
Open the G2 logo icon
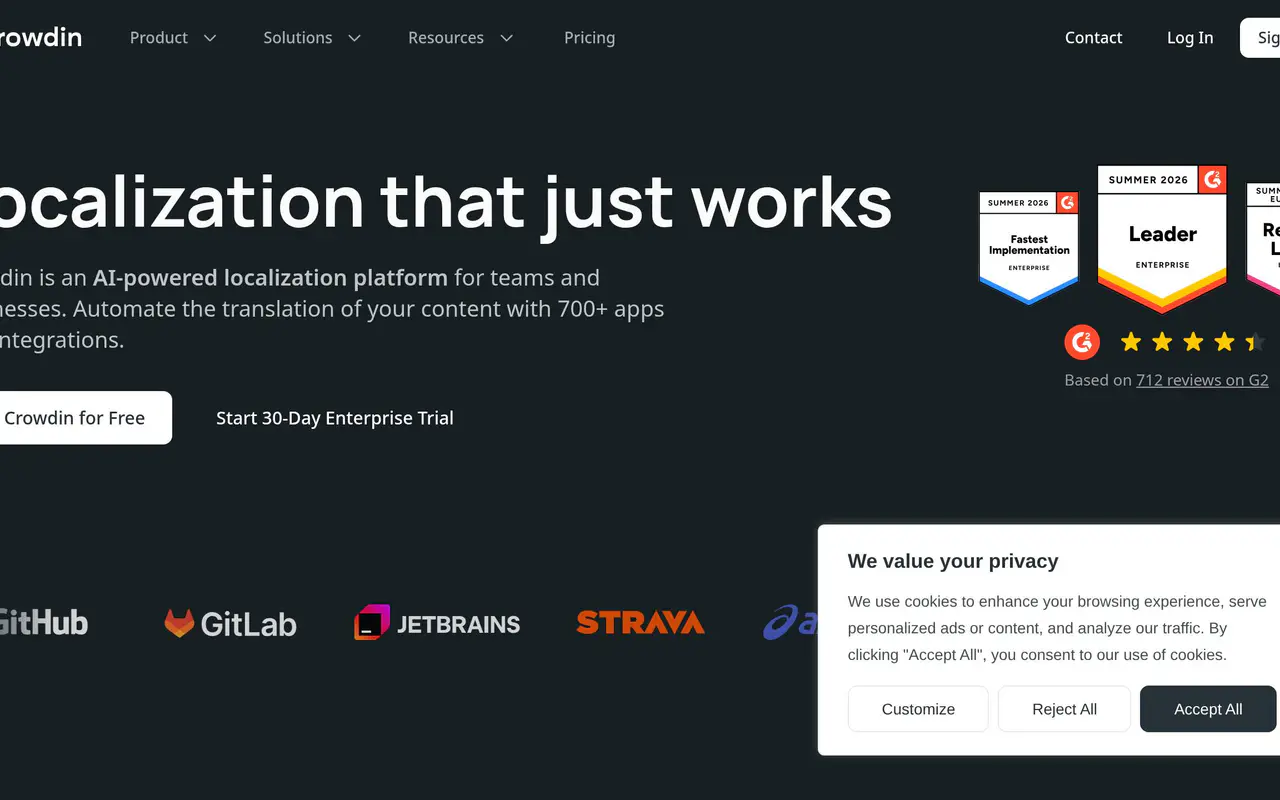click(1082, 342)
